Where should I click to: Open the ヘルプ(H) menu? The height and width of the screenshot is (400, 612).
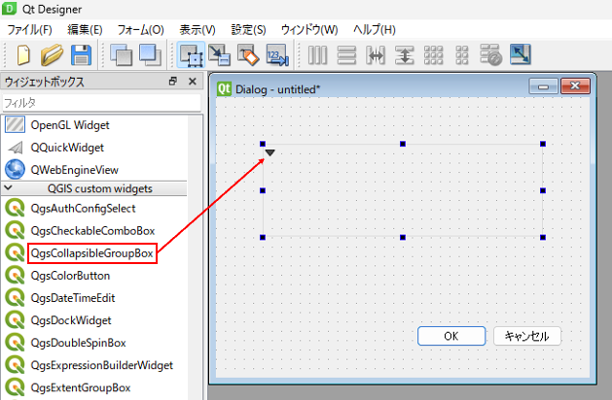point(374,30)
